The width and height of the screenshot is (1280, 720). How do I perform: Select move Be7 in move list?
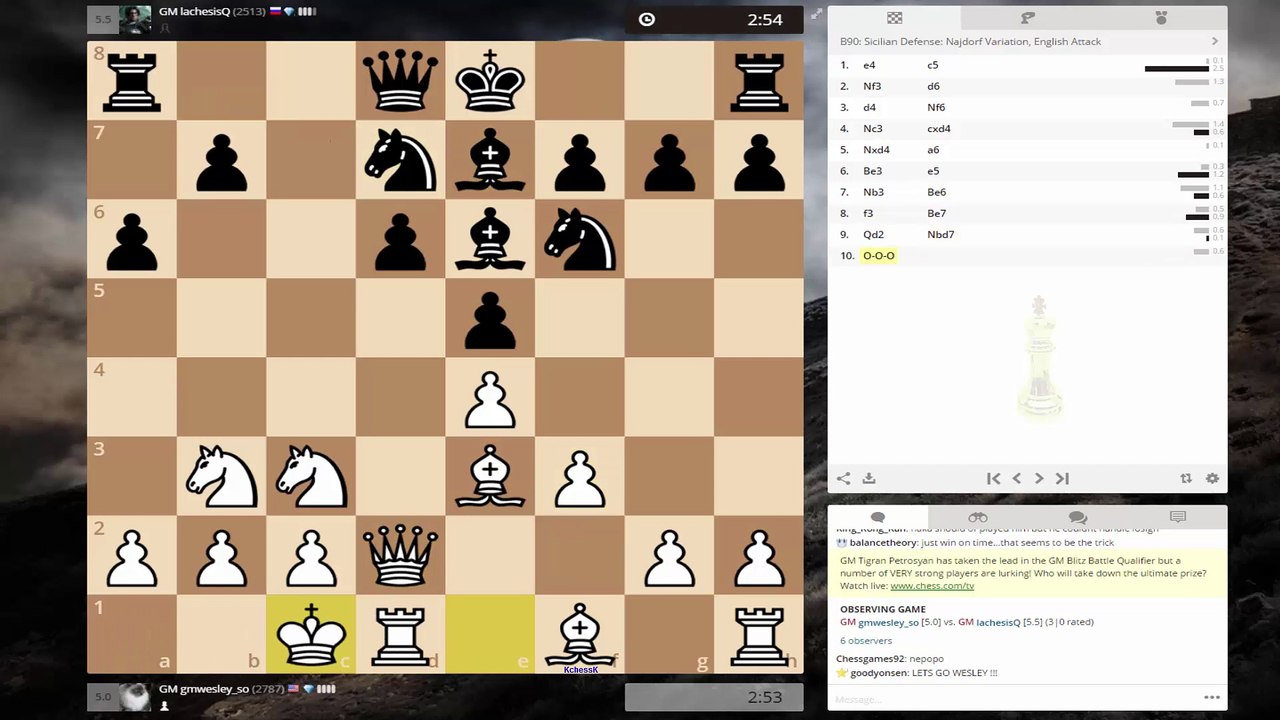click(937, 213)
